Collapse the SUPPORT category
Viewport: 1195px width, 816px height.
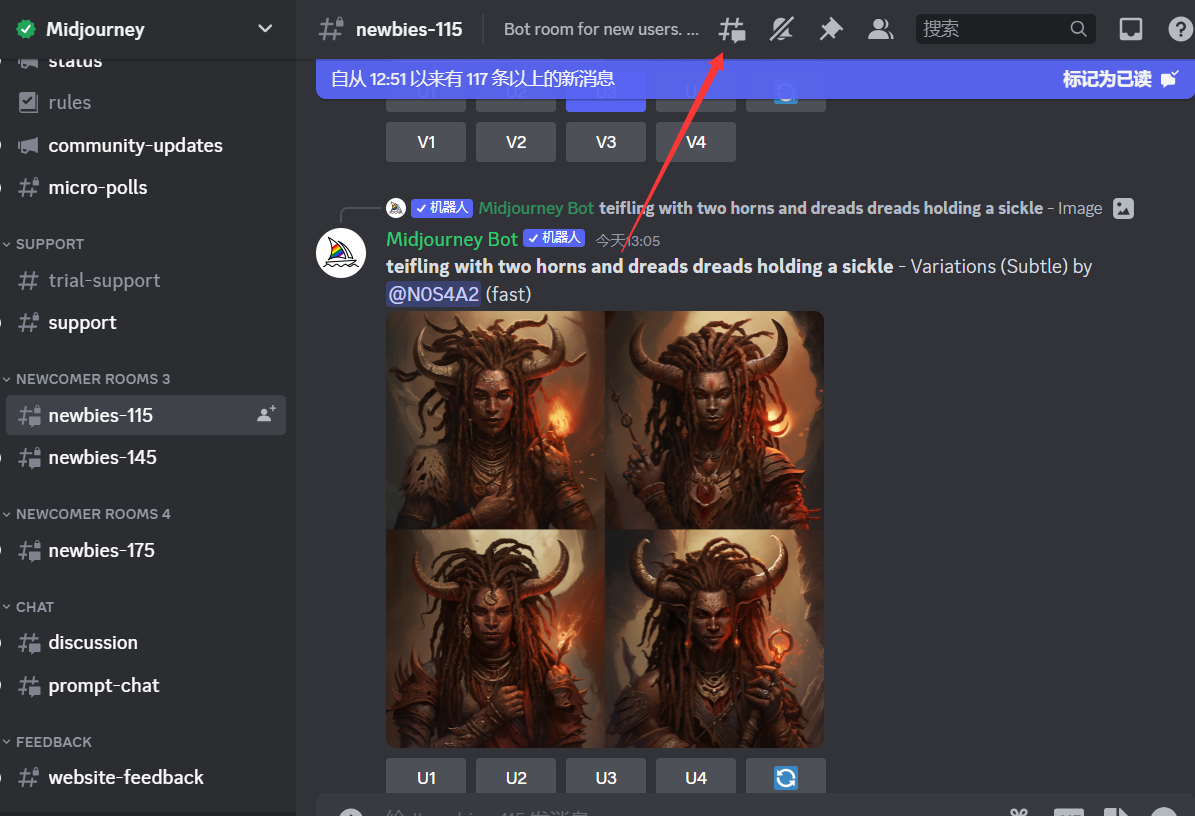[x=50, y=244]
